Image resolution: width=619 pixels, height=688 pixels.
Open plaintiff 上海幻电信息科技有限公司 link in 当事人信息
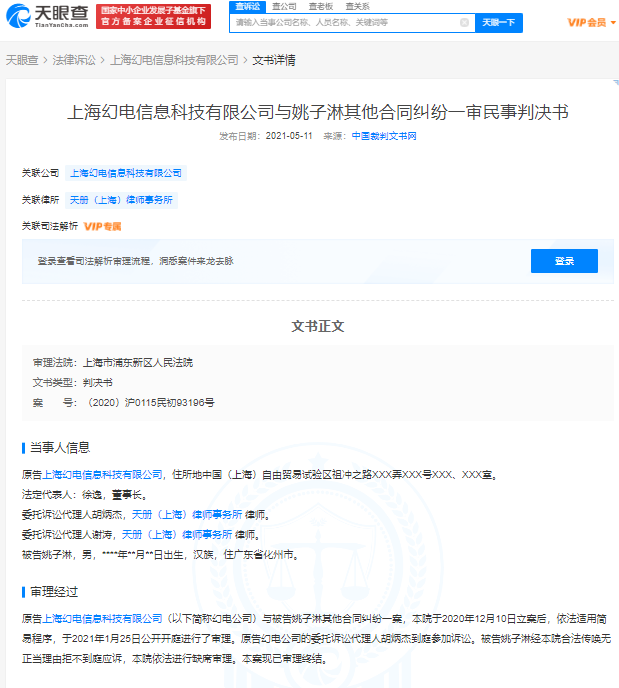tap(103, 474)
